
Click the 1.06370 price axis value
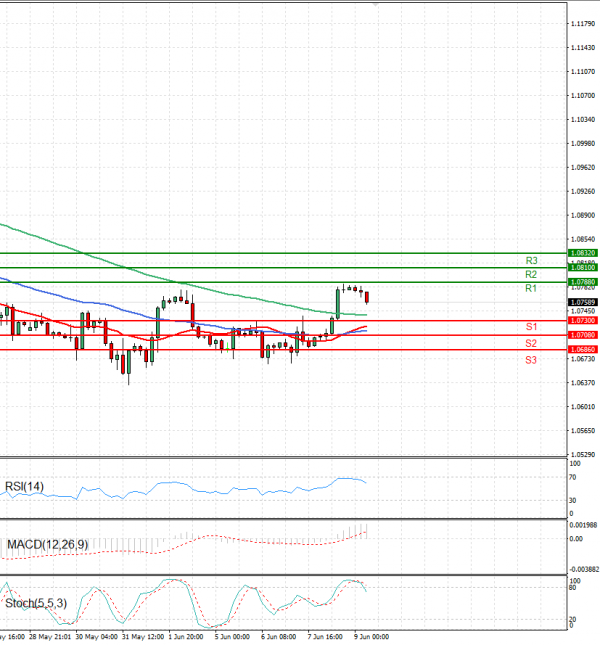583,383
